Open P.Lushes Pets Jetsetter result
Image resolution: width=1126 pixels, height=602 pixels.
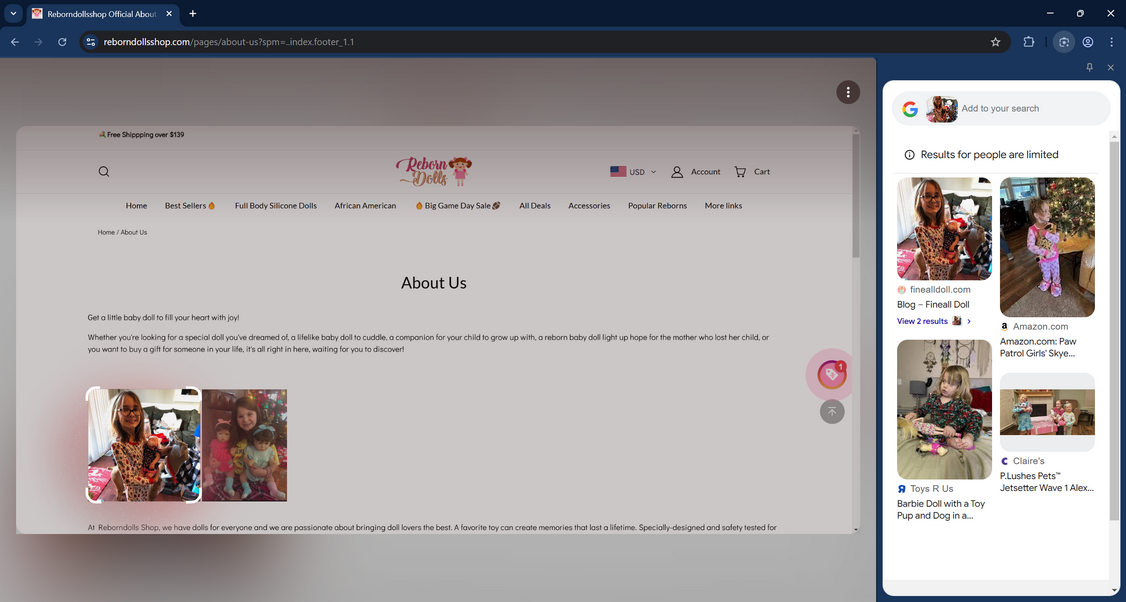pyautogui.click(x=1047, y=481)
